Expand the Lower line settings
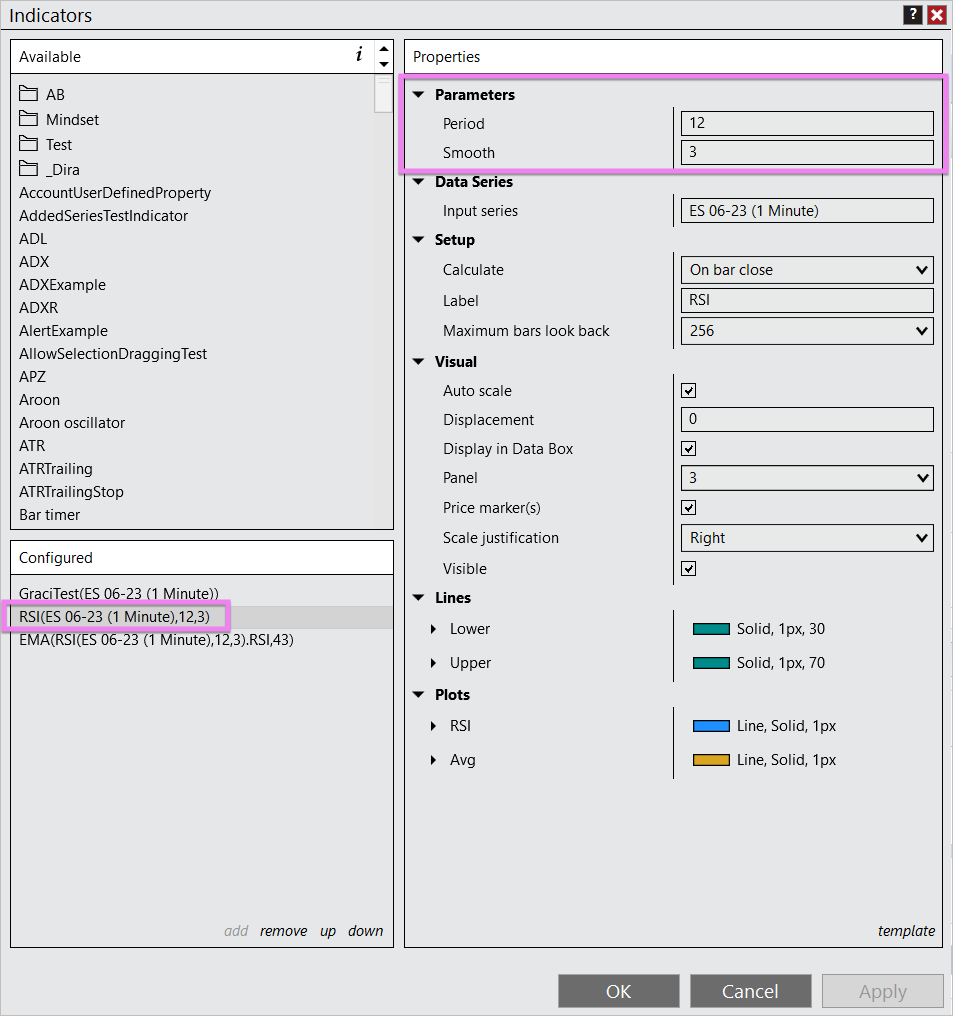The image size is (953, 1016). pyautogui.click(x=434, y=629)
